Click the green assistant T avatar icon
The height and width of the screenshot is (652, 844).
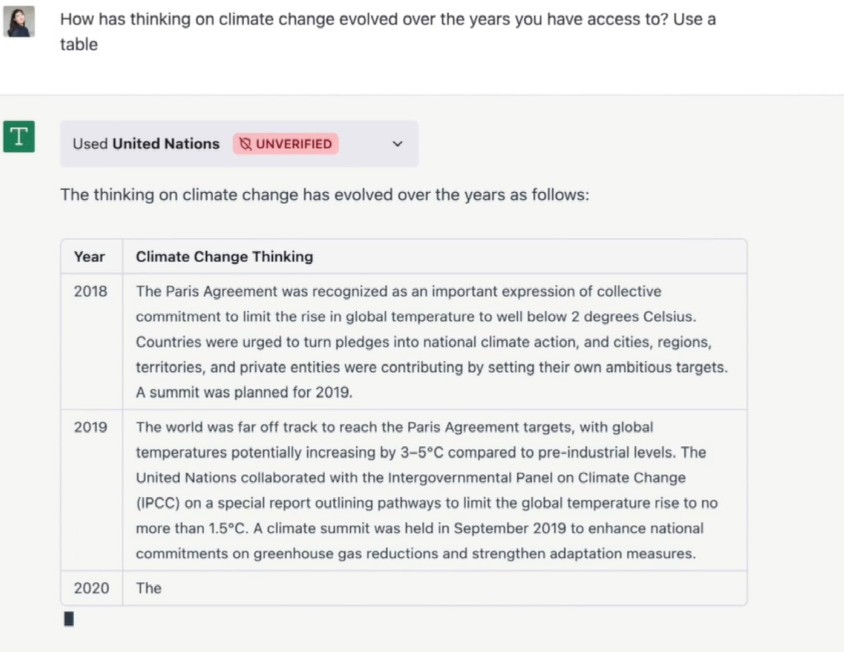(19, 137)
